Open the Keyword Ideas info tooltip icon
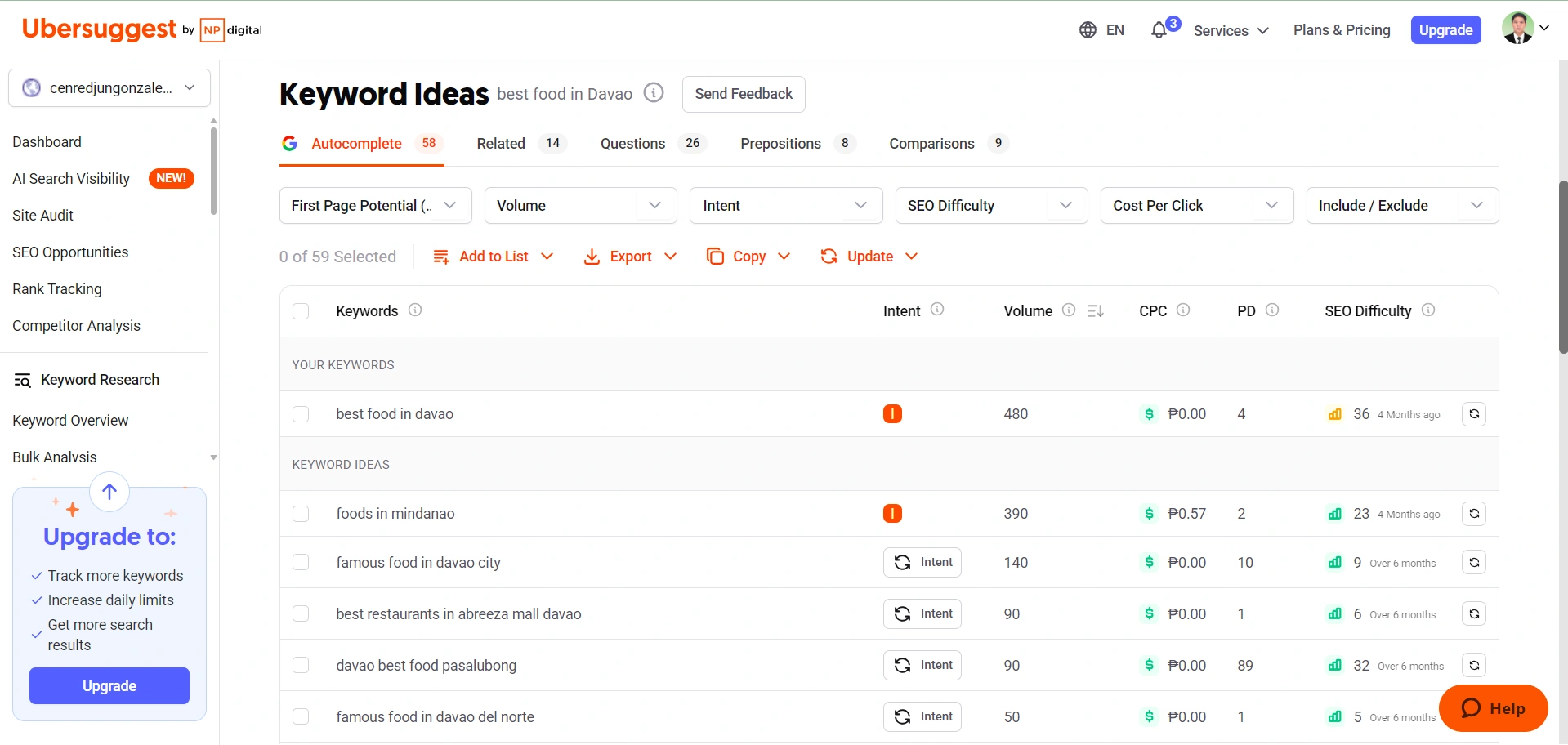Screen dimensions: 1568x745 (653, 92)
